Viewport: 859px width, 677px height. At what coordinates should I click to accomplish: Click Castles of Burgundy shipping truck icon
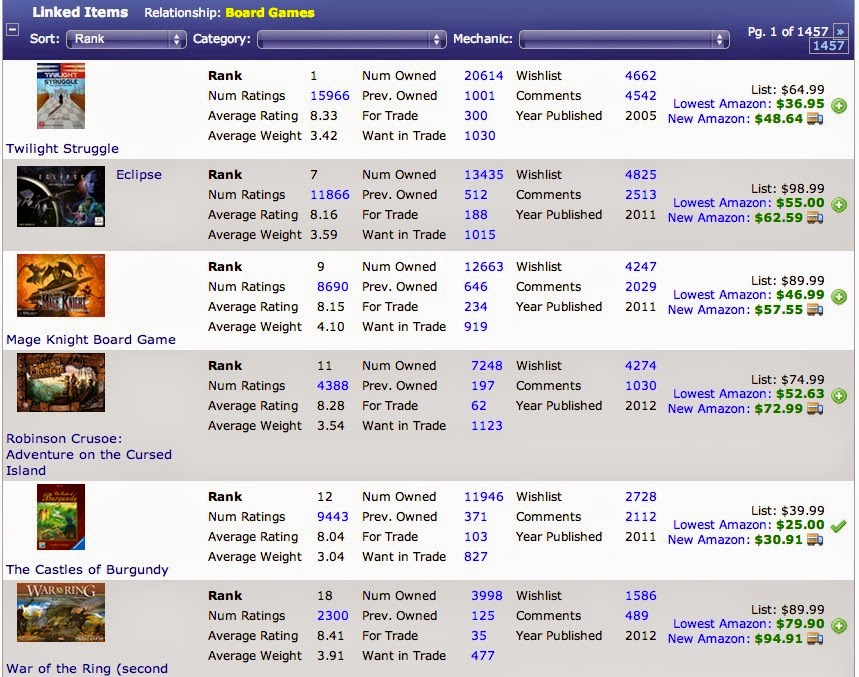pos(815,540)
